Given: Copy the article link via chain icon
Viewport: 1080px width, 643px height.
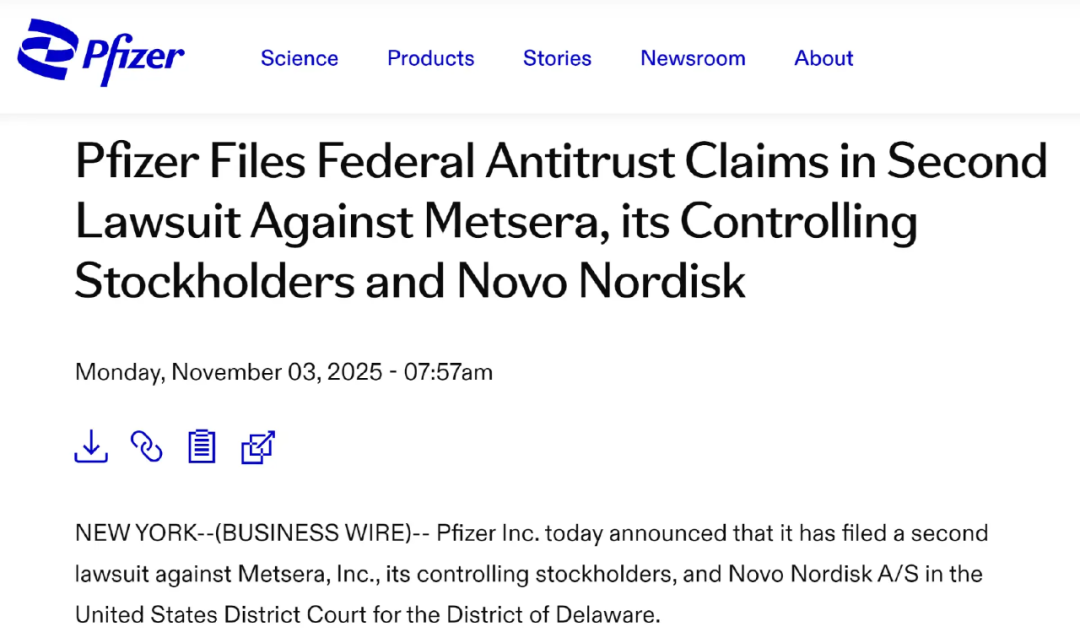Looking at the screenshot, I should click(x=147, y=446).
